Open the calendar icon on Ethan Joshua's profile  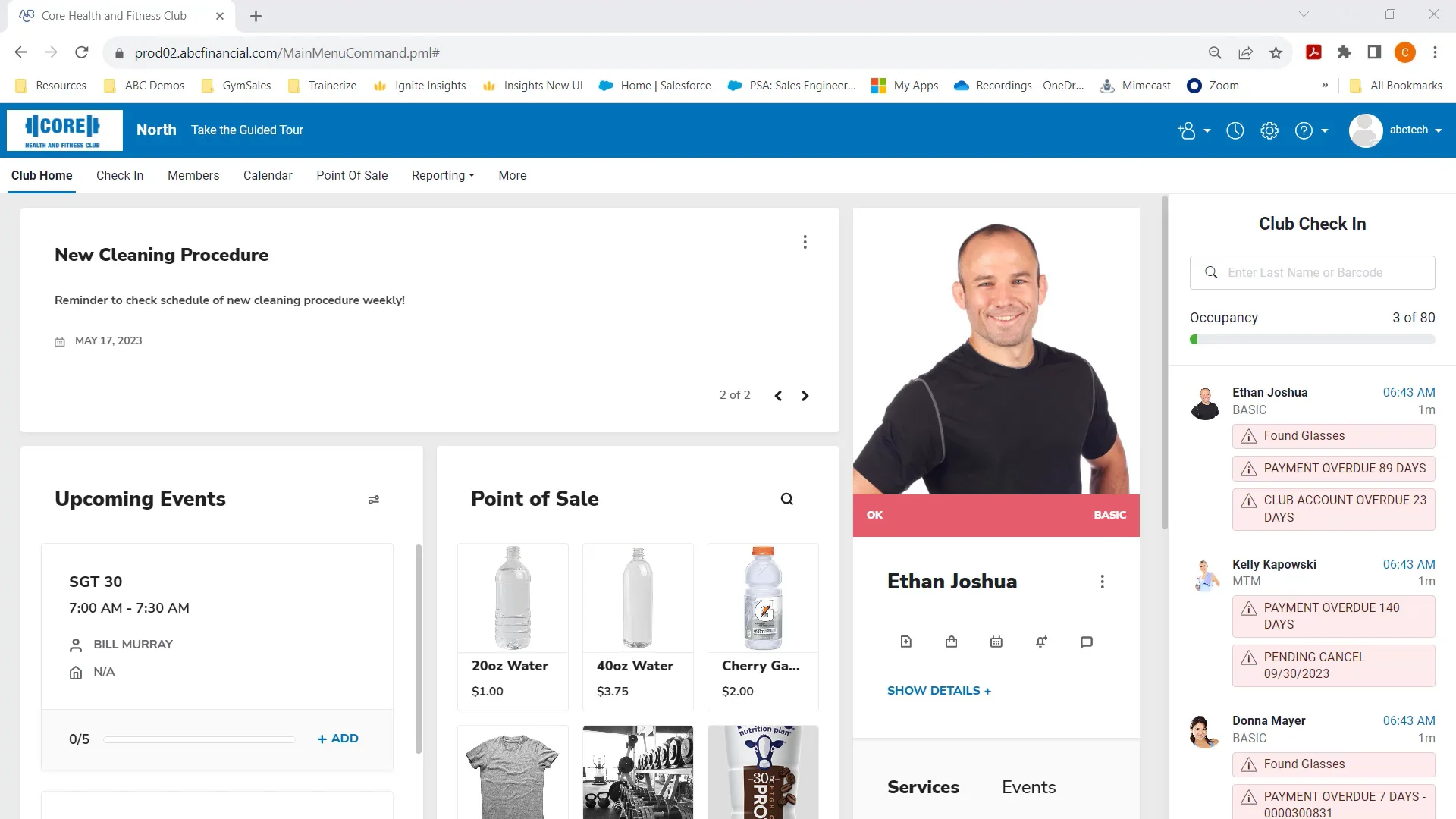pyautogui.click(x=996, y=642)
